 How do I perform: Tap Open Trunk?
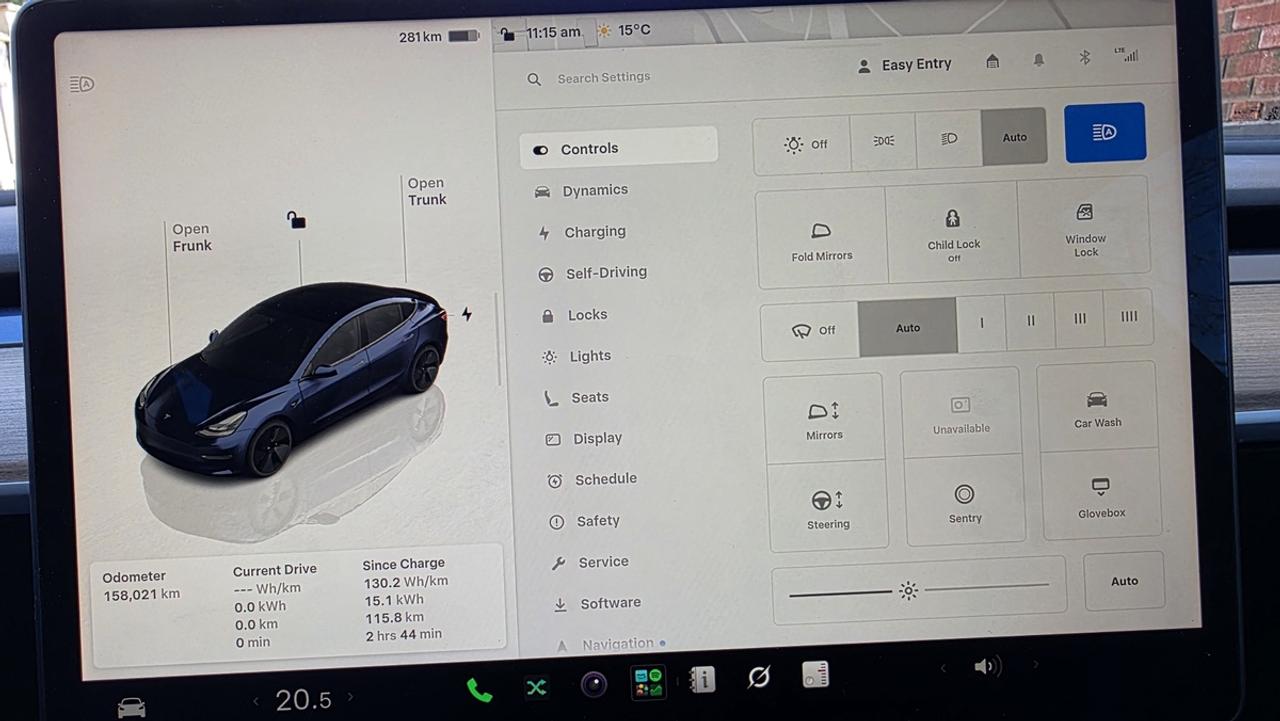[x=427, y=191]
